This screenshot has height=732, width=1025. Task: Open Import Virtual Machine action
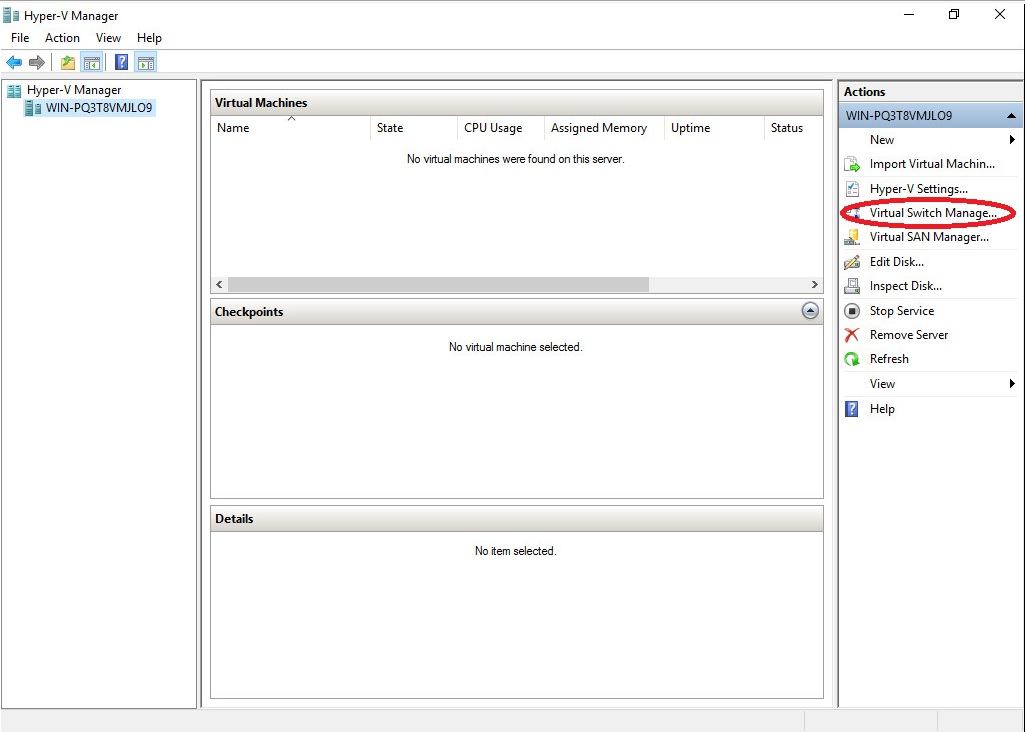click(x=932, y=164)
